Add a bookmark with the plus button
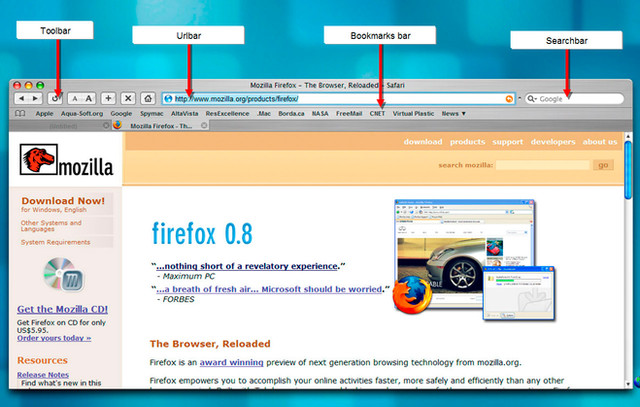 (108, 98)
